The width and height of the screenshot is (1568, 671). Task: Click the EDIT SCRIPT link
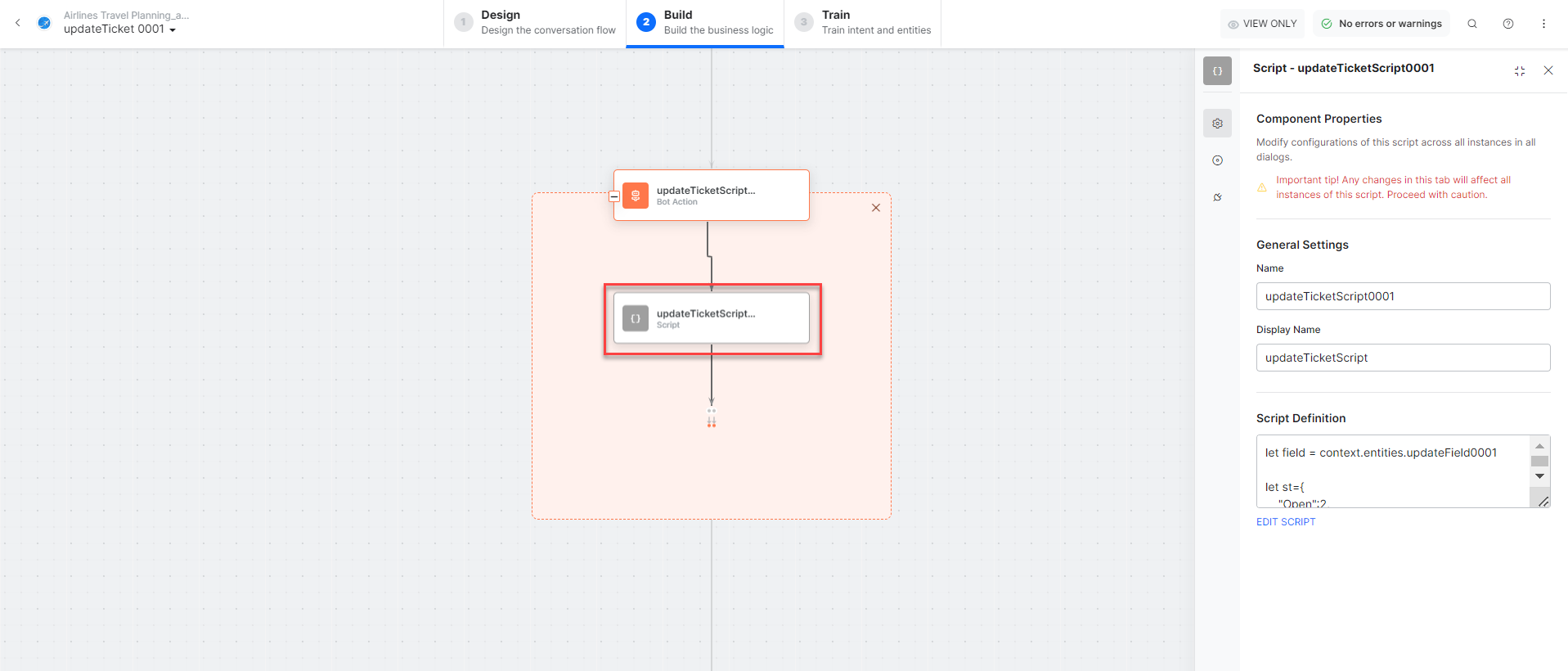pos(1286,522)
